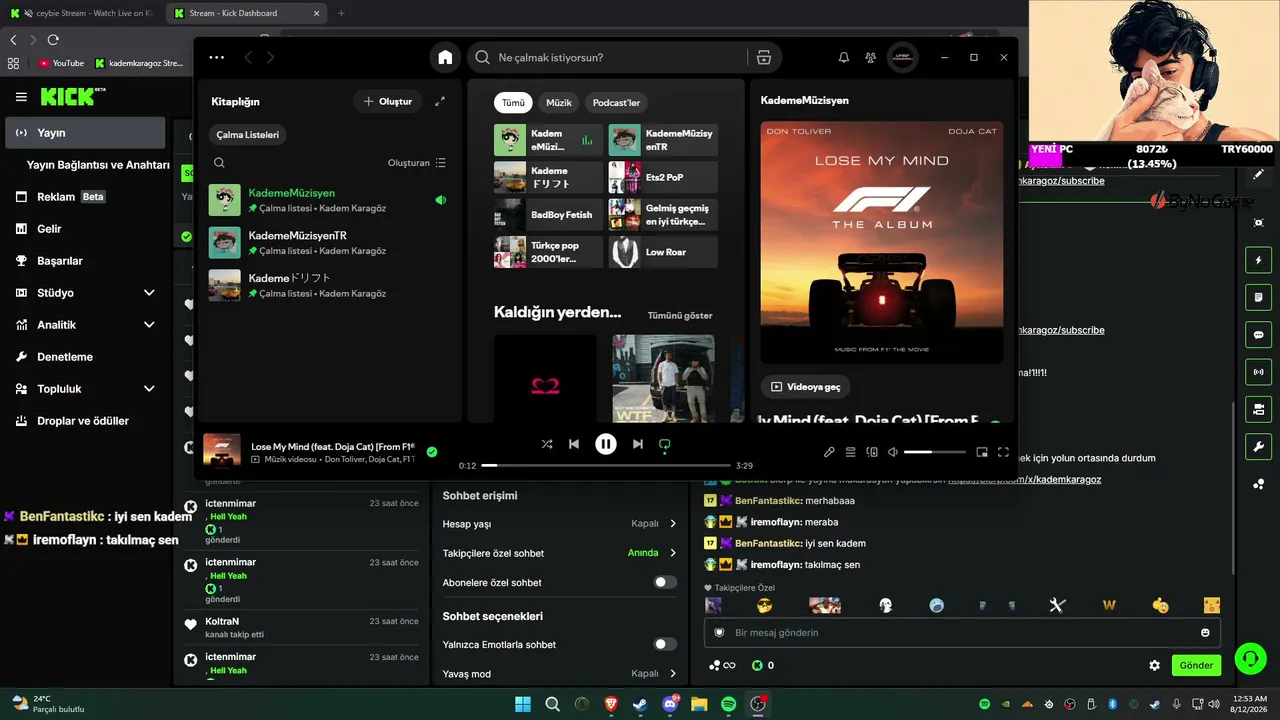The height and width of the screenshot is (720, 1280).
Task: Expand Topluluk menu in Kick sidebar
Action: 86,389
